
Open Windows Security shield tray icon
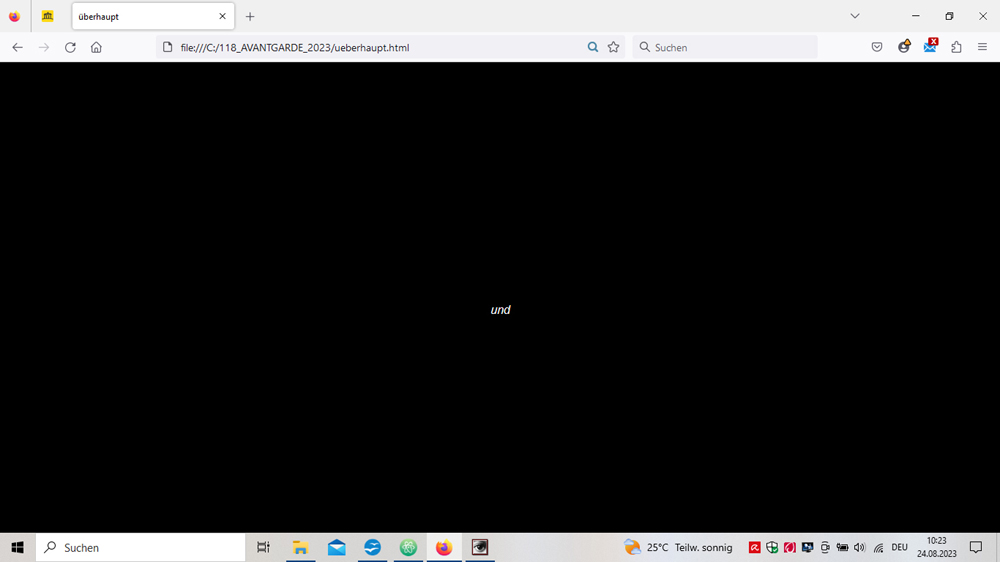point(772,547)
